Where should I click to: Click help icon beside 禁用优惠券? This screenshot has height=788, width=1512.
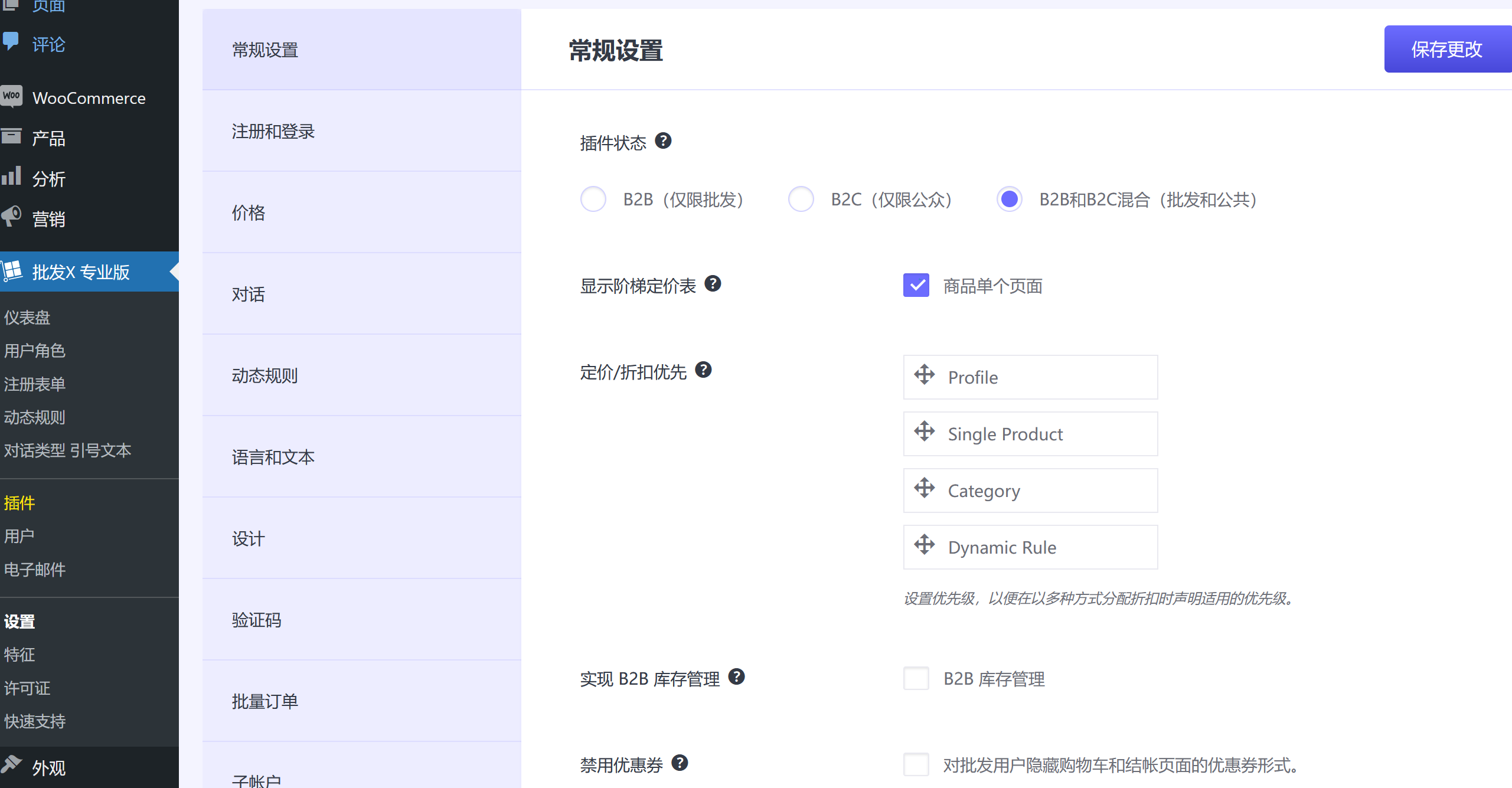pos(680,763)
